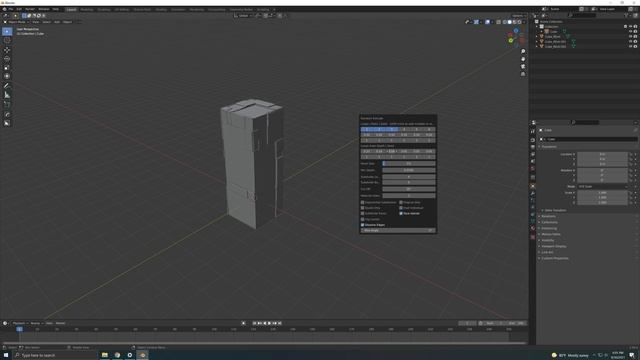This screenshot has width=640, height=360.
Task: Open the Blender logo menu
Action: 4,9
